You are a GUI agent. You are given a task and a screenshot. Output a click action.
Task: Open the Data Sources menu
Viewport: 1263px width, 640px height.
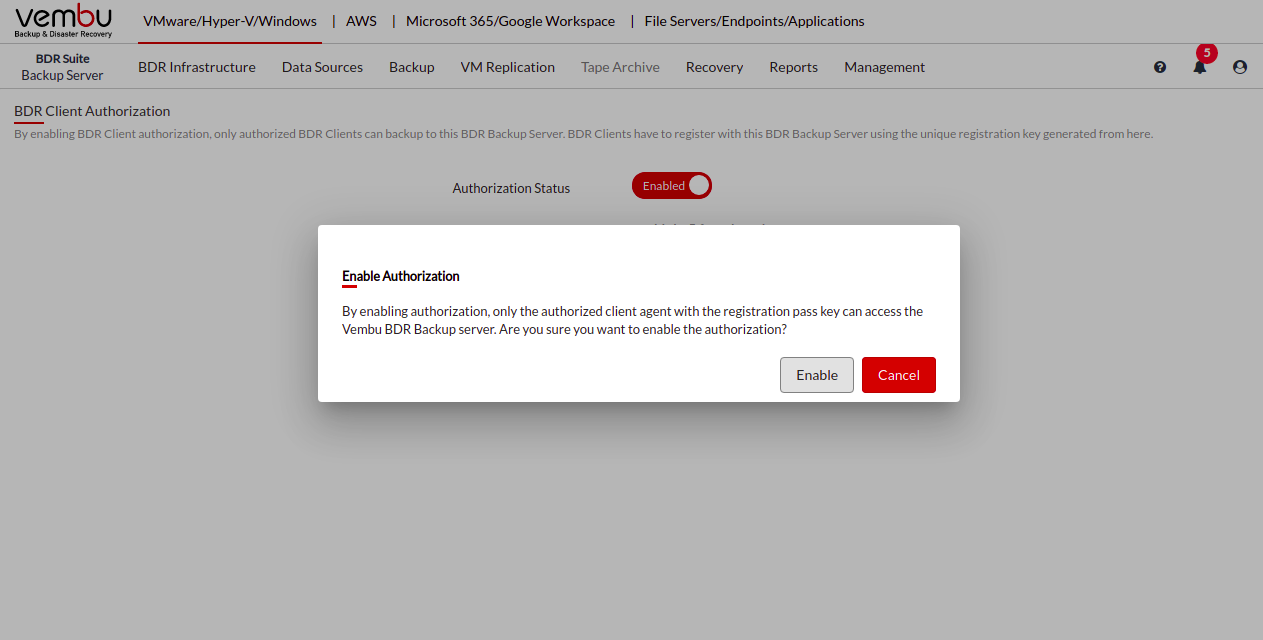click(x=322, y=67)
